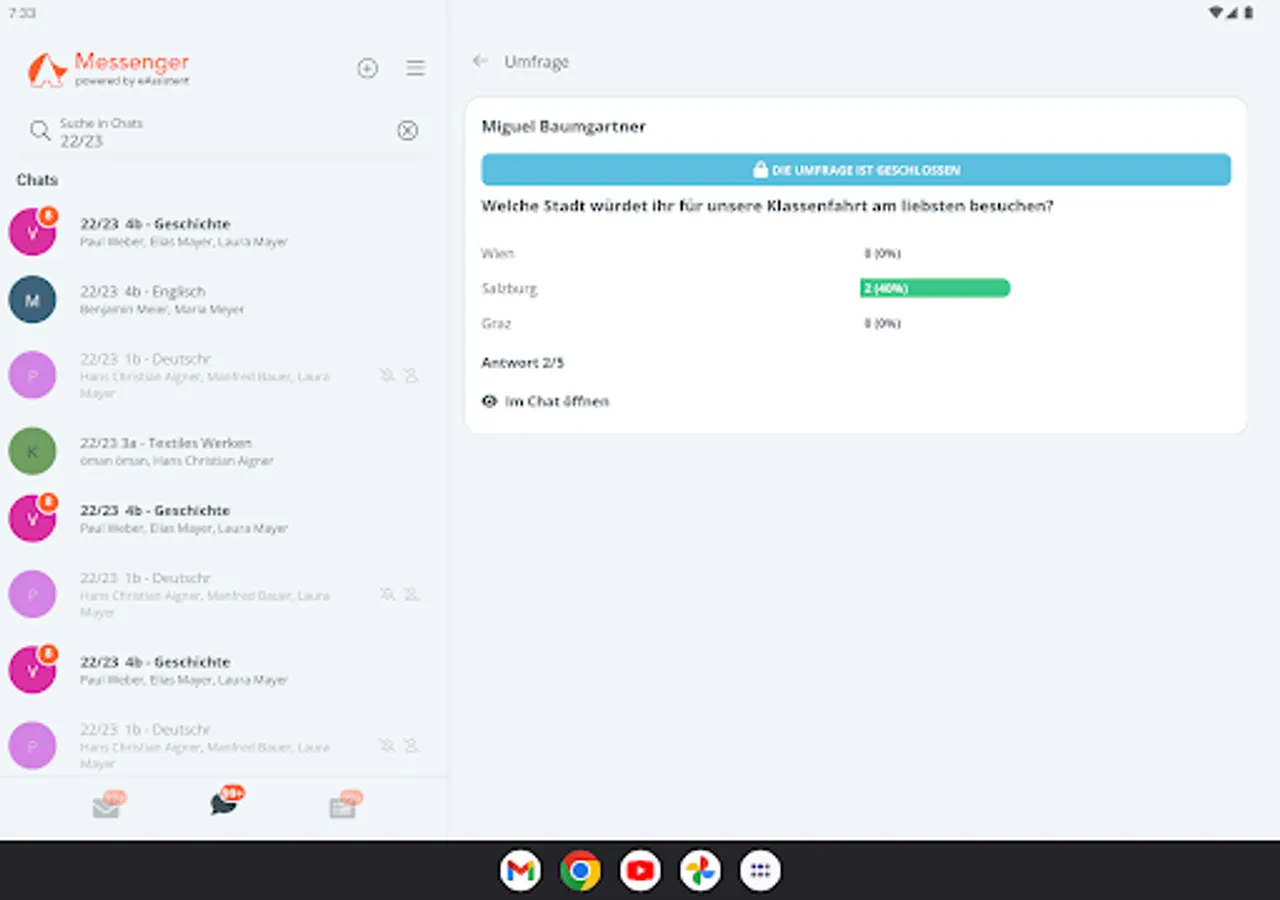Click 'öman öman, Hans Christian Aigner' participants text

coord(176,461)
